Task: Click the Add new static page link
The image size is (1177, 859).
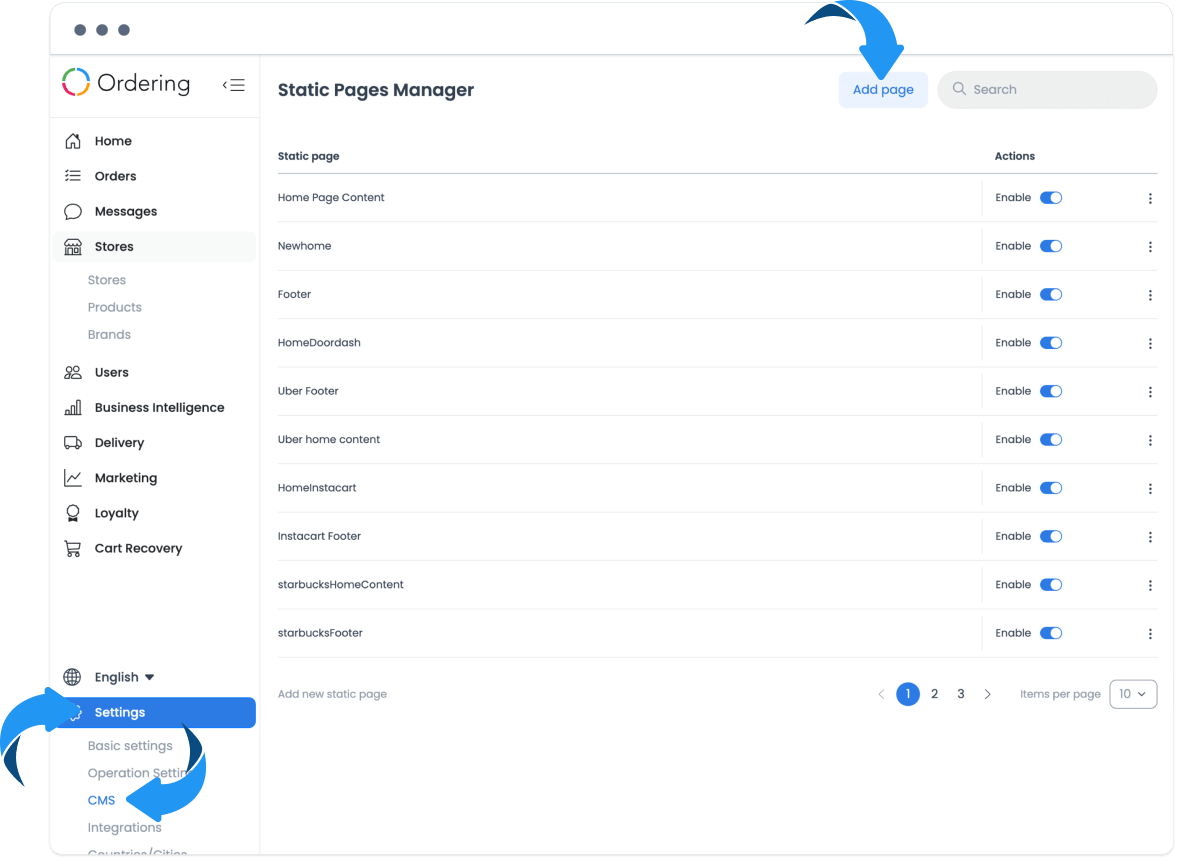Action: [333, 694]
